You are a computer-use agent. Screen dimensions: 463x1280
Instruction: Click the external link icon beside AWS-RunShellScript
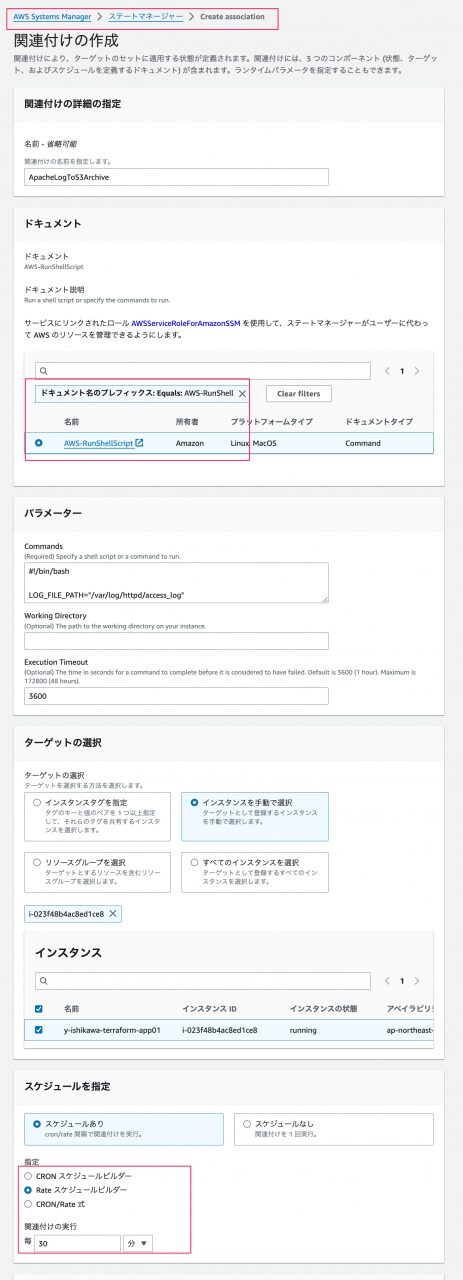pos(140,443)
